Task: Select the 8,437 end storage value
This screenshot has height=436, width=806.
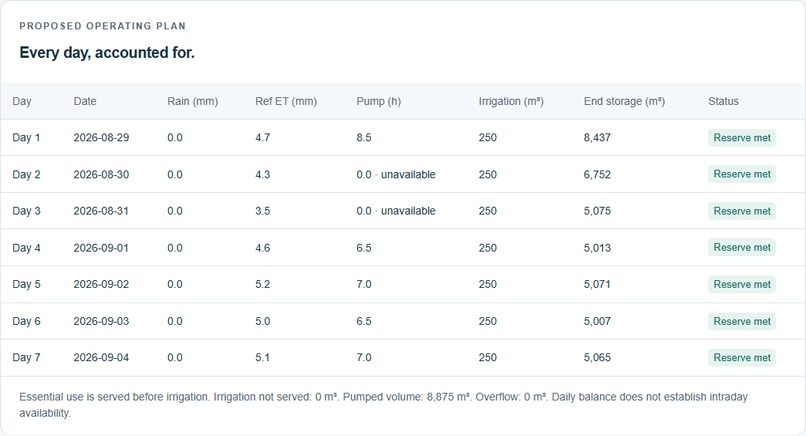Action: pos(597,138)
